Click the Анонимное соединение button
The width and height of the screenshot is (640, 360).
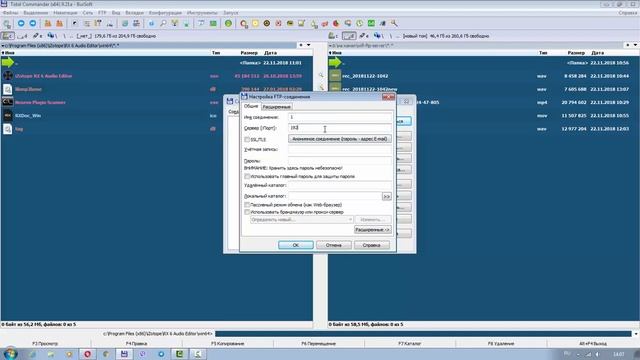point(340,139)
